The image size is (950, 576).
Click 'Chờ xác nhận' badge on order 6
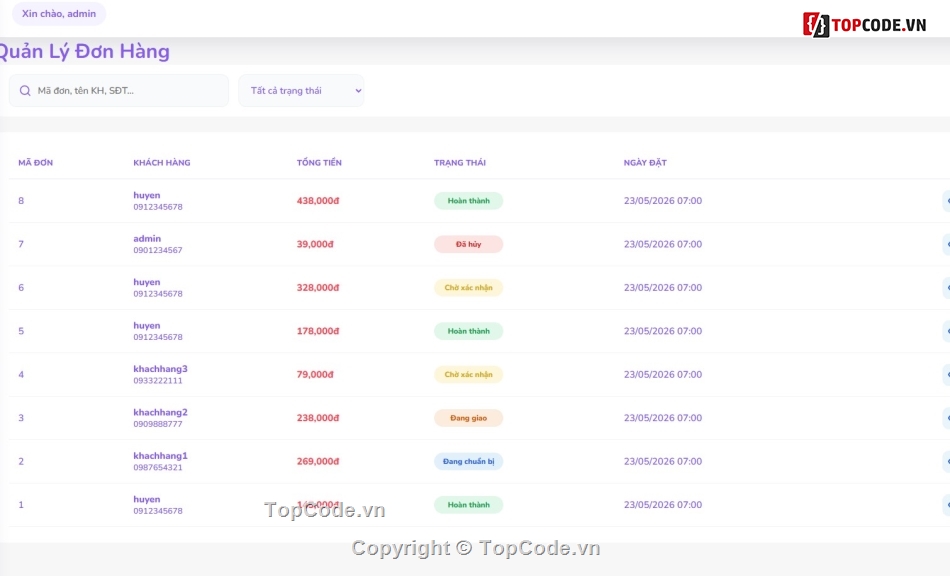point(468,288)
